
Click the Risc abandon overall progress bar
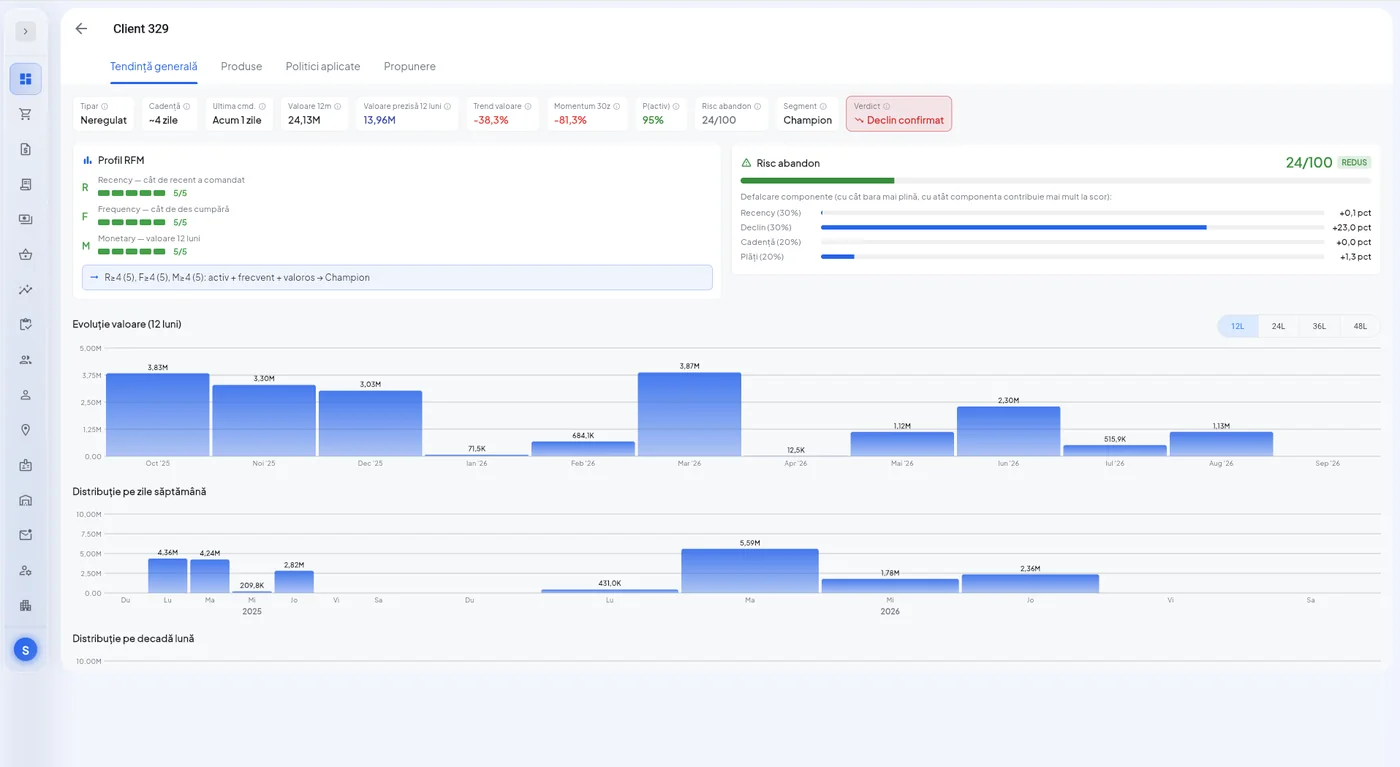tap(1056, 181)
